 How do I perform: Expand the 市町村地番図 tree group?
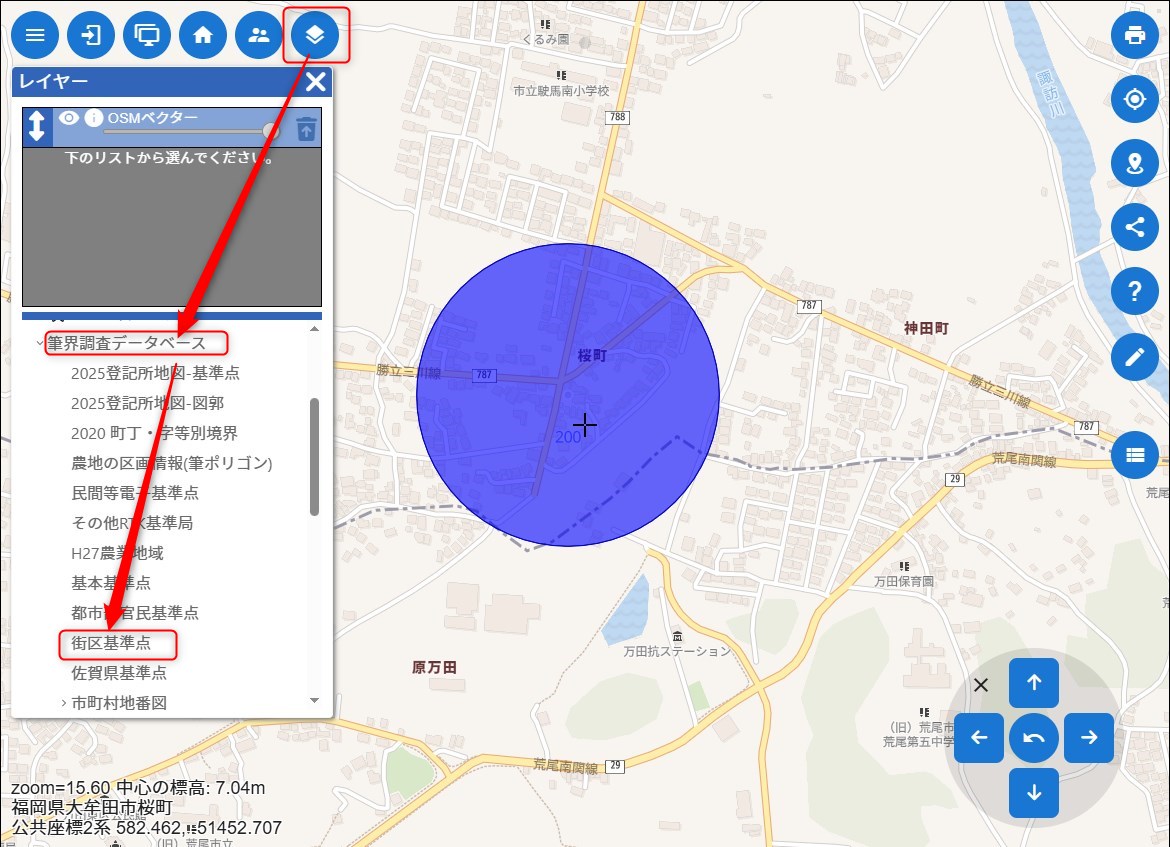[64, 703]
